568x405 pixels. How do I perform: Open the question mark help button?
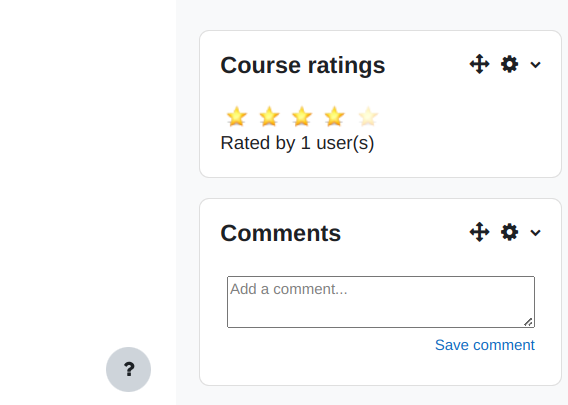128,369
